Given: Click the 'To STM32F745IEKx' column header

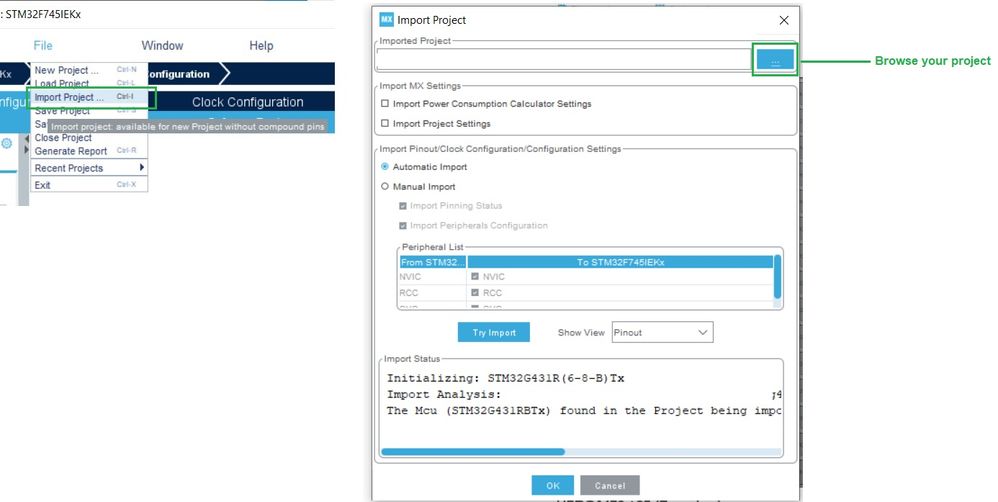Looking at the screenshot, I should click(x=621, y=262).
